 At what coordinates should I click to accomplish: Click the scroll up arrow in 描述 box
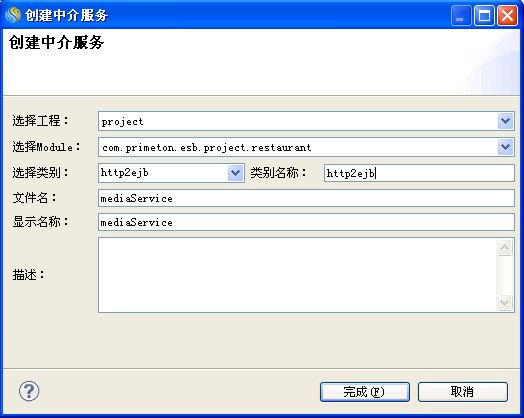click(x=505, y=248)
